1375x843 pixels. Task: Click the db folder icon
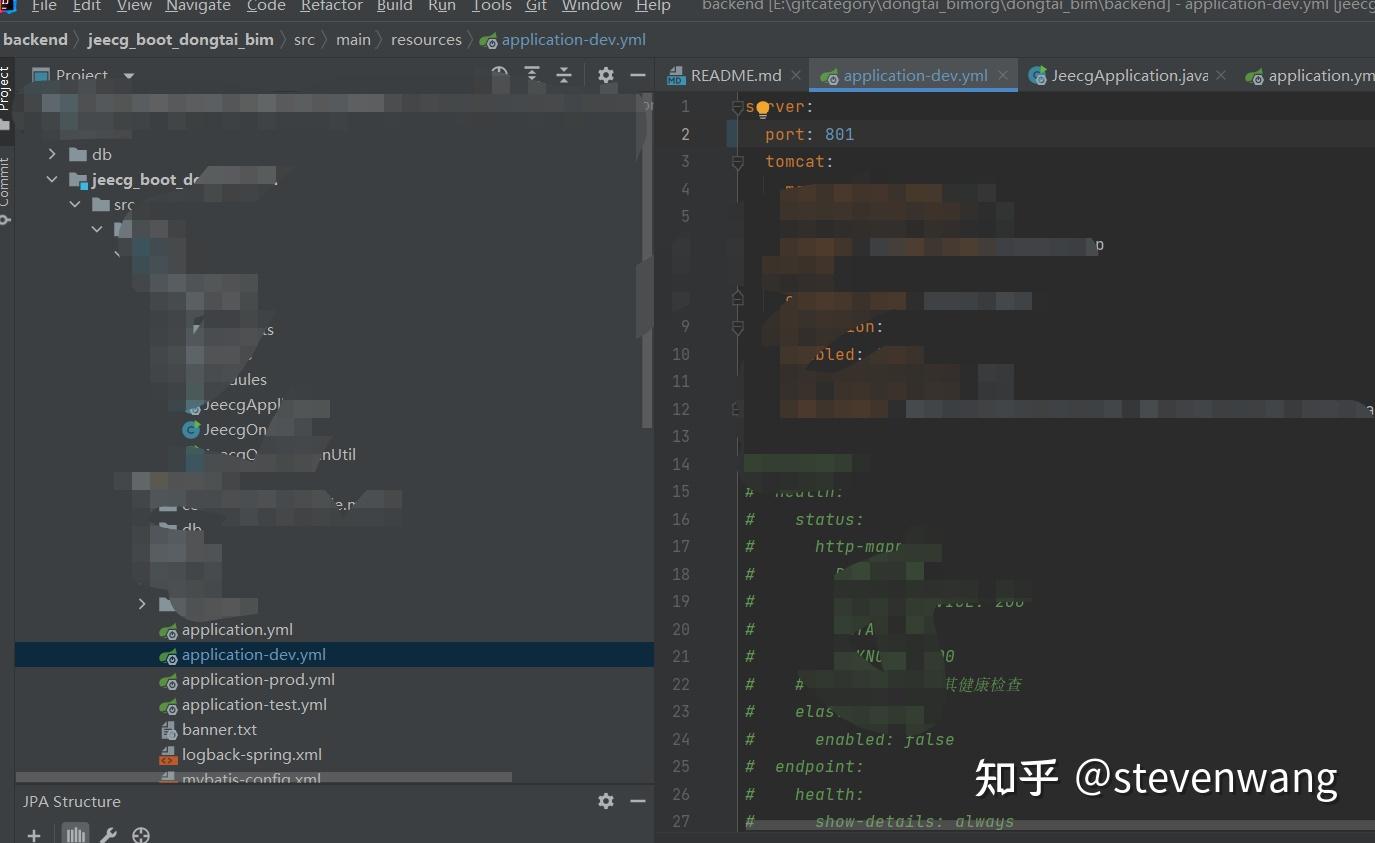(77, 154)
